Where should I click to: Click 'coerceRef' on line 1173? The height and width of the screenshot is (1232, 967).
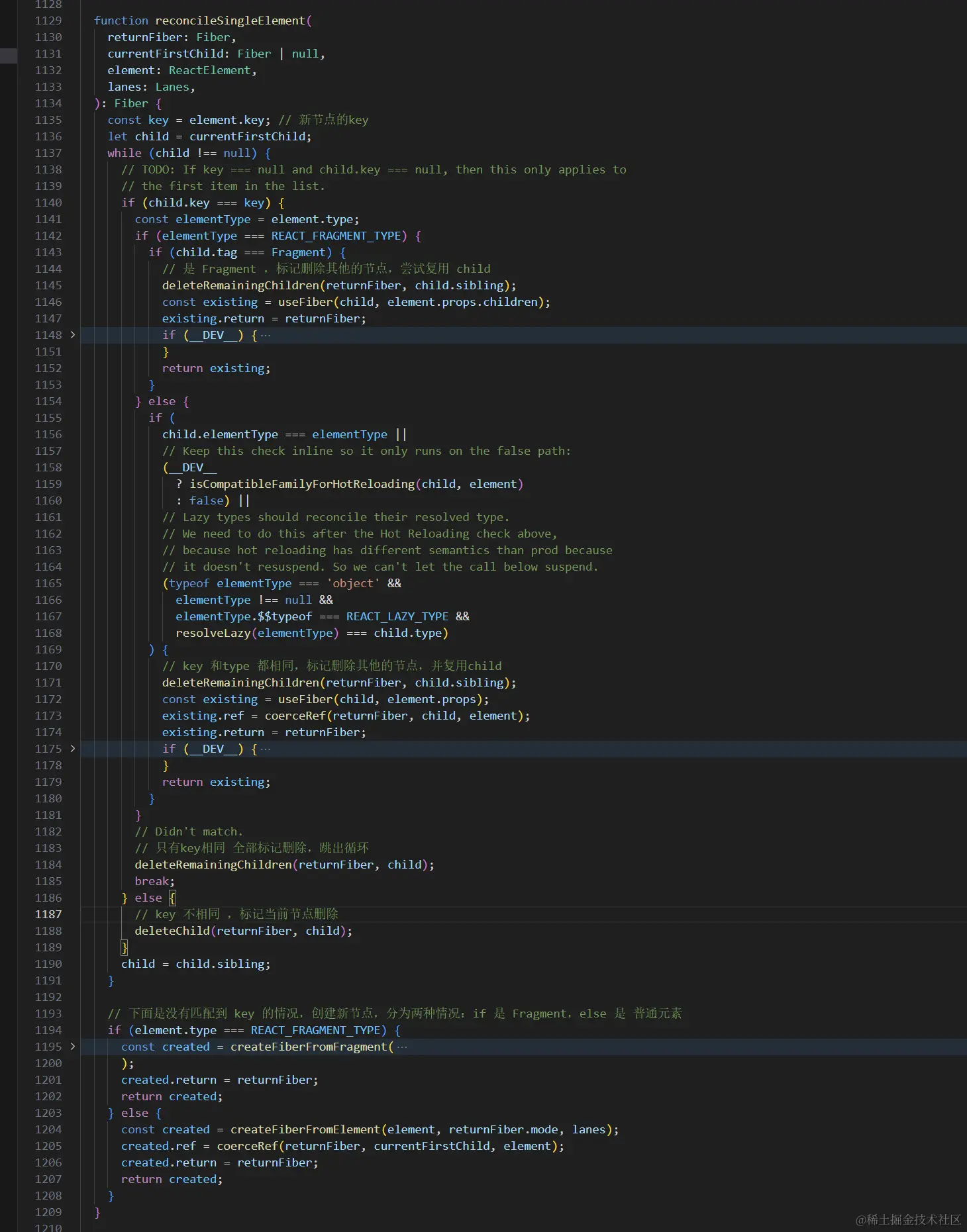[x=295, y=716]
